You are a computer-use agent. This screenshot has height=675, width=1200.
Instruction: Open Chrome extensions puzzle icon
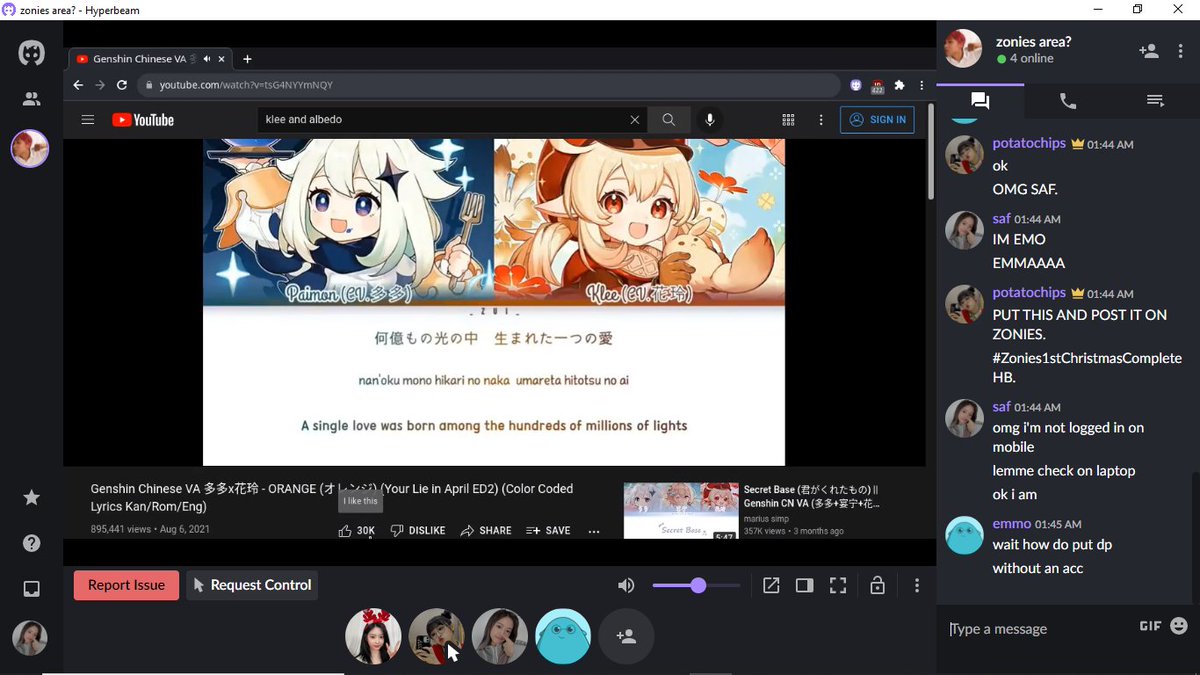tap(899, 86)
